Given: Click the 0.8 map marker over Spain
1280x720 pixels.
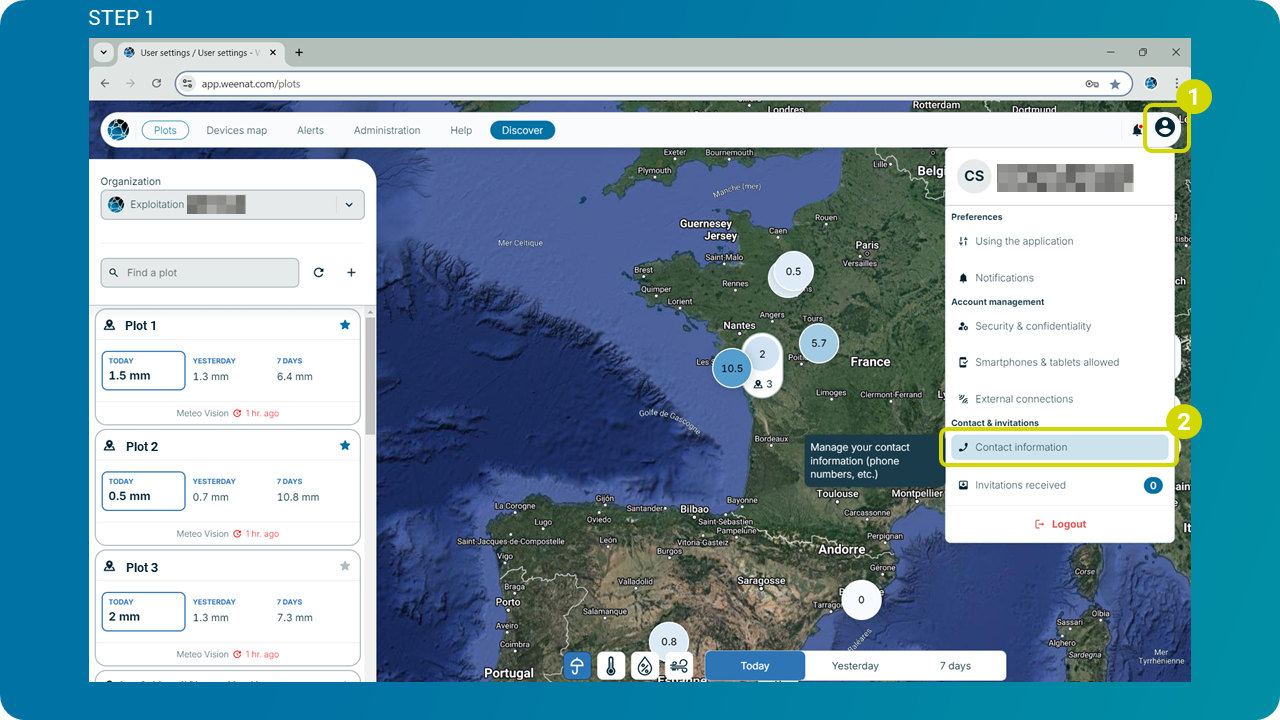Looking at the screenshot, I should 669,641.
